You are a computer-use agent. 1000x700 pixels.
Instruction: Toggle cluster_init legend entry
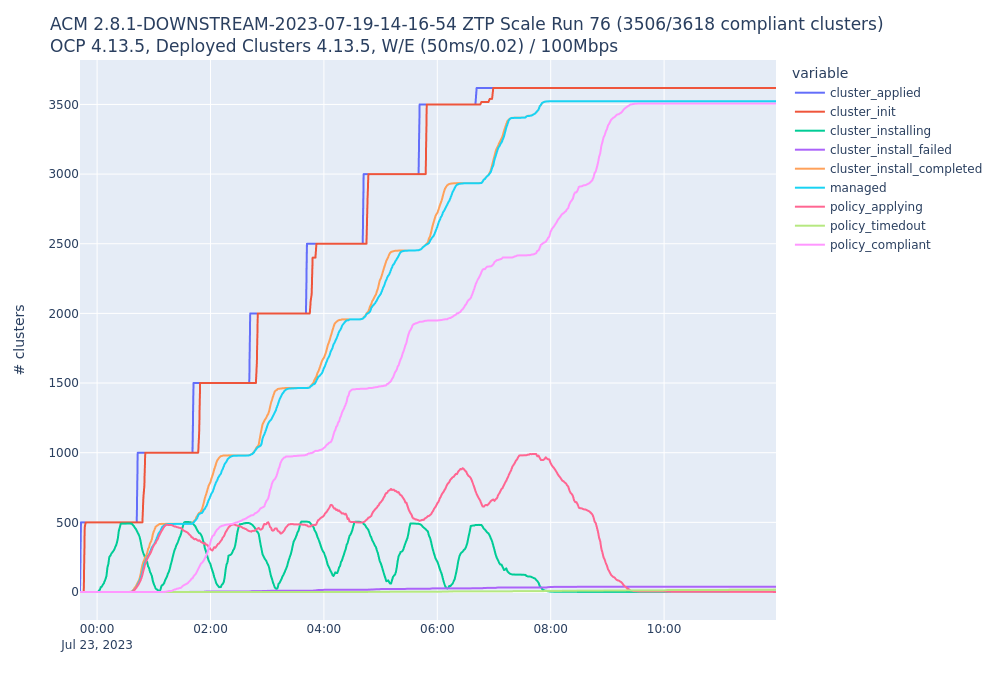coord(845,112)
